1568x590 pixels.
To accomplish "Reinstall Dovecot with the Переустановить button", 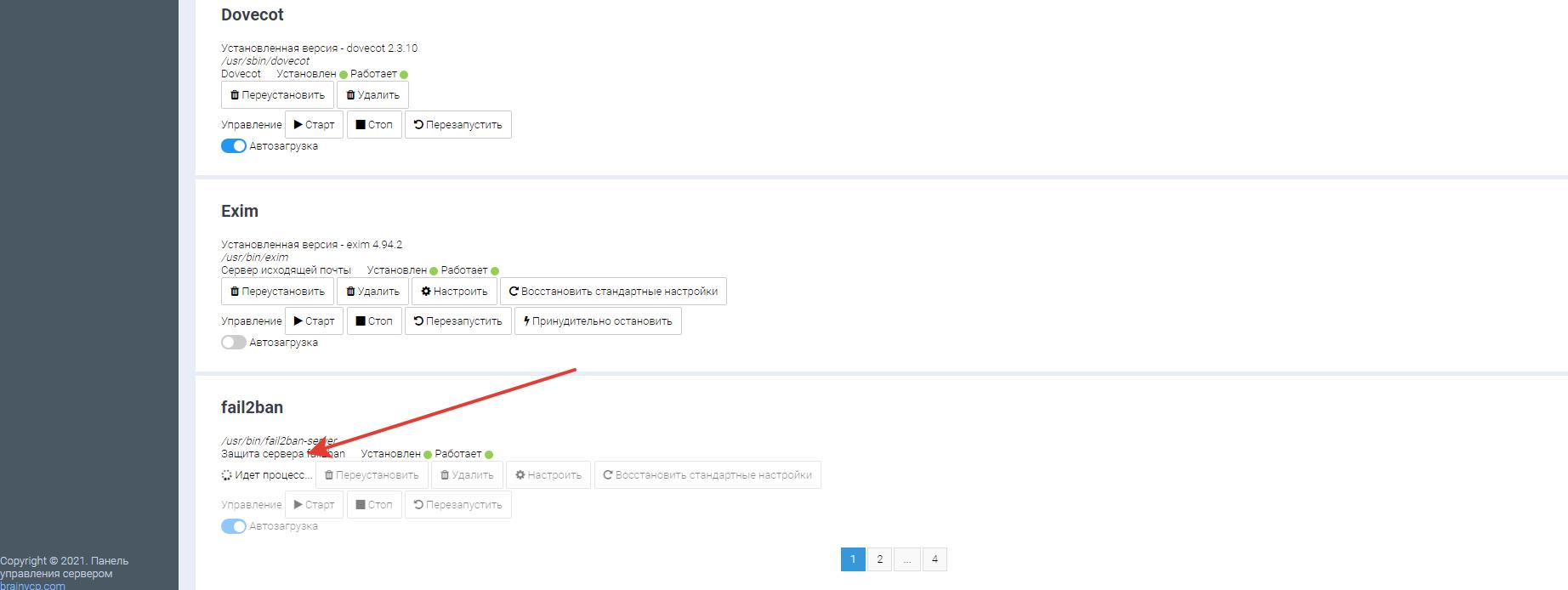I will (x=277, y=95).
